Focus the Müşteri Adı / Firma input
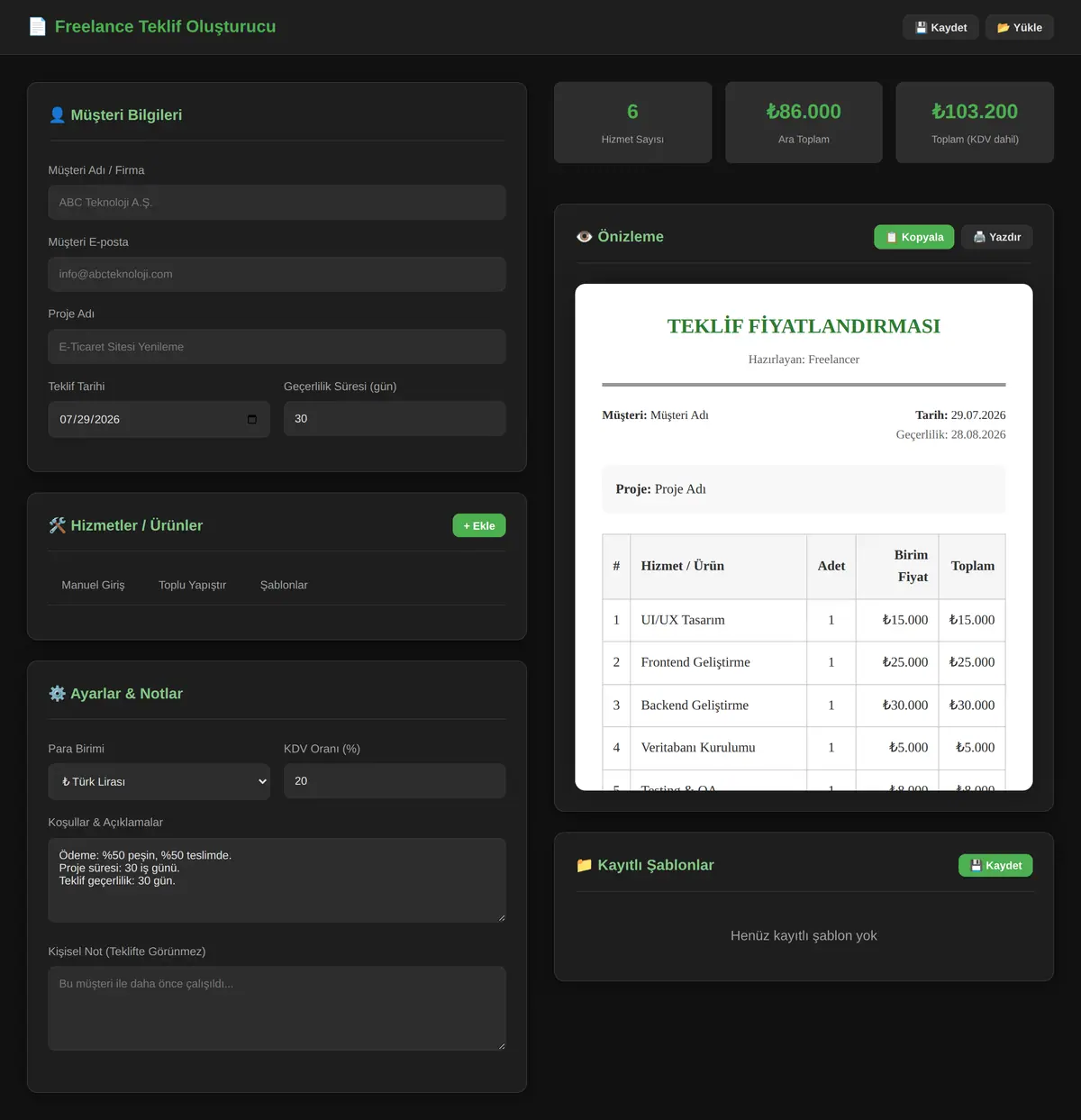Viewport: 1081px width, 1120px height. point(277,203)
